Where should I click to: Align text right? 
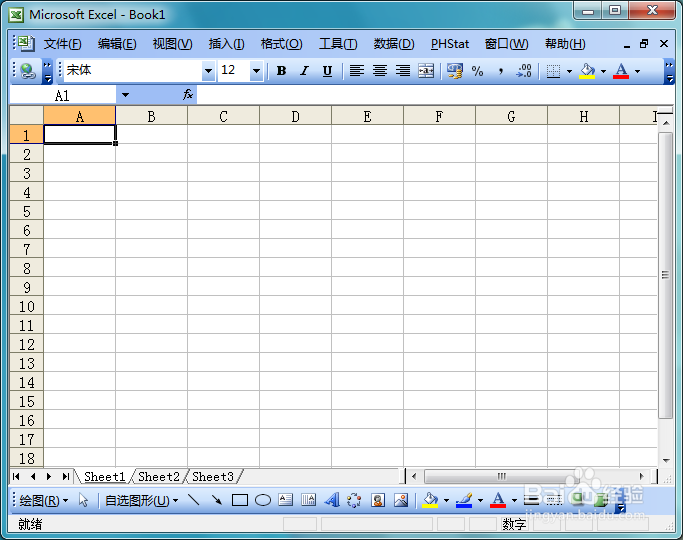point(403,71)
